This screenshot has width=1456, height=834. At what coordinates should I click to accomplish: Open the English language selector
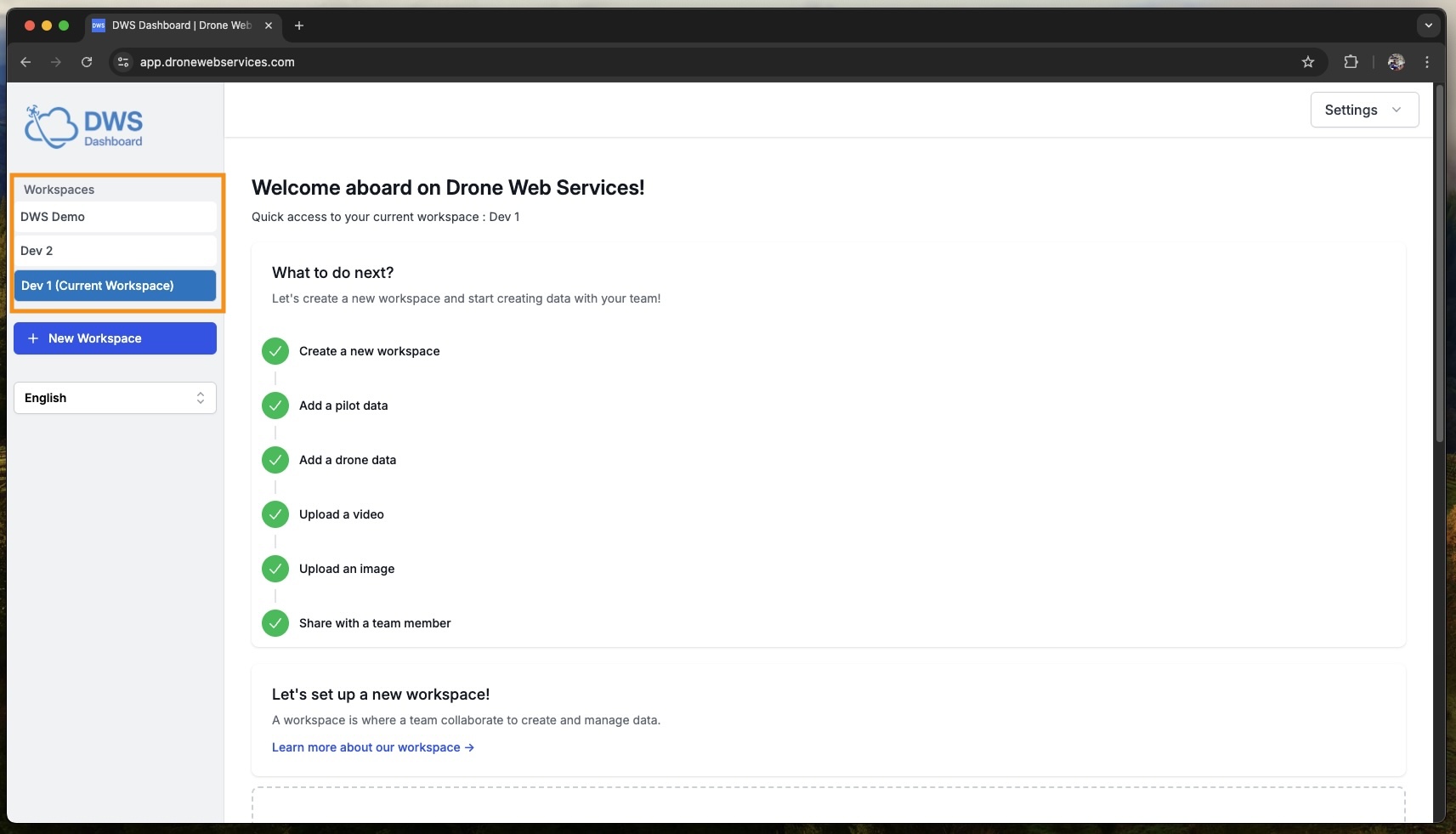pyautogui.click(x=115, y=398)
